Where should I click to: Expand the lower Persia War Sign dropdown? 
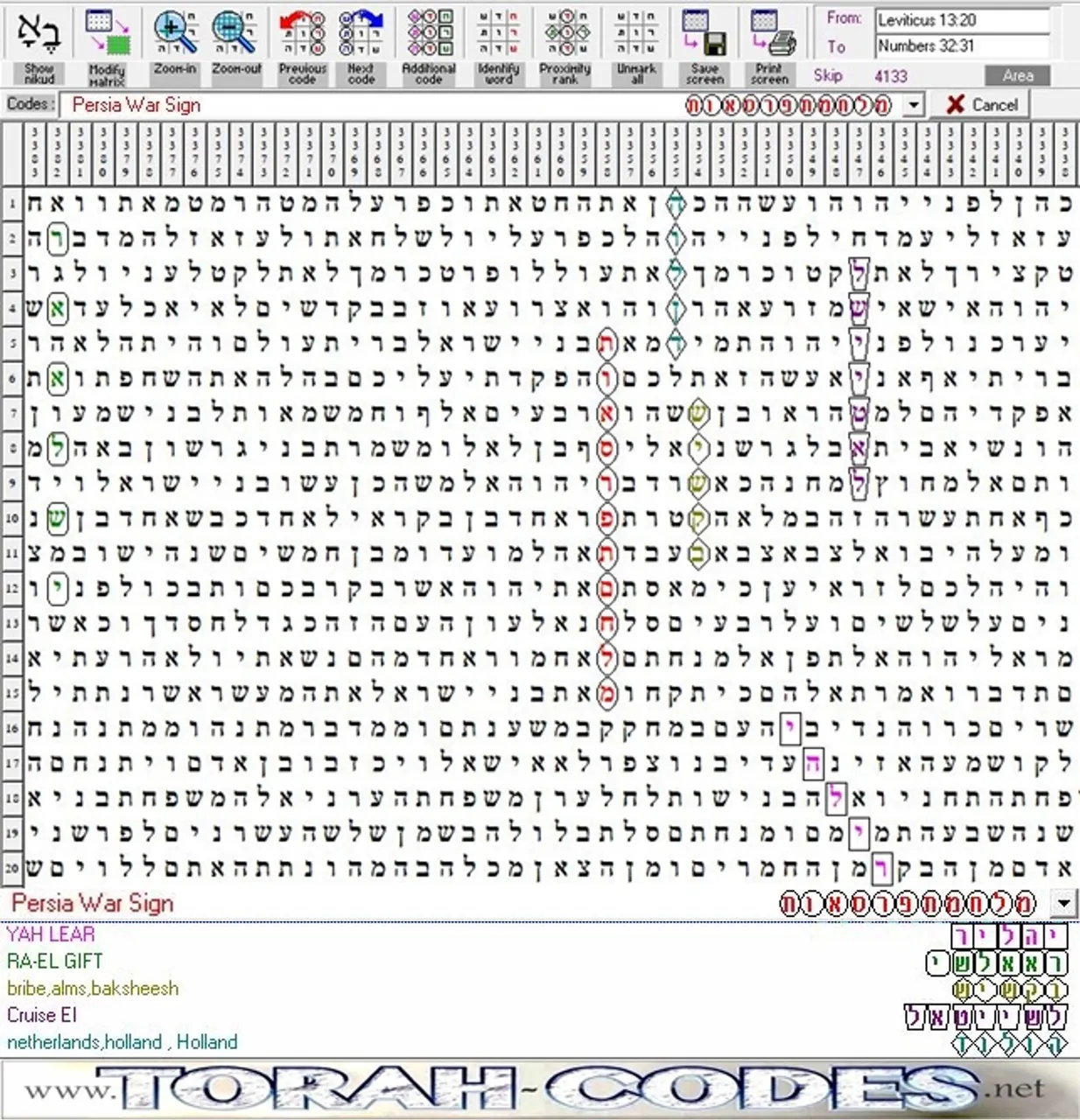pos(1064,903)
